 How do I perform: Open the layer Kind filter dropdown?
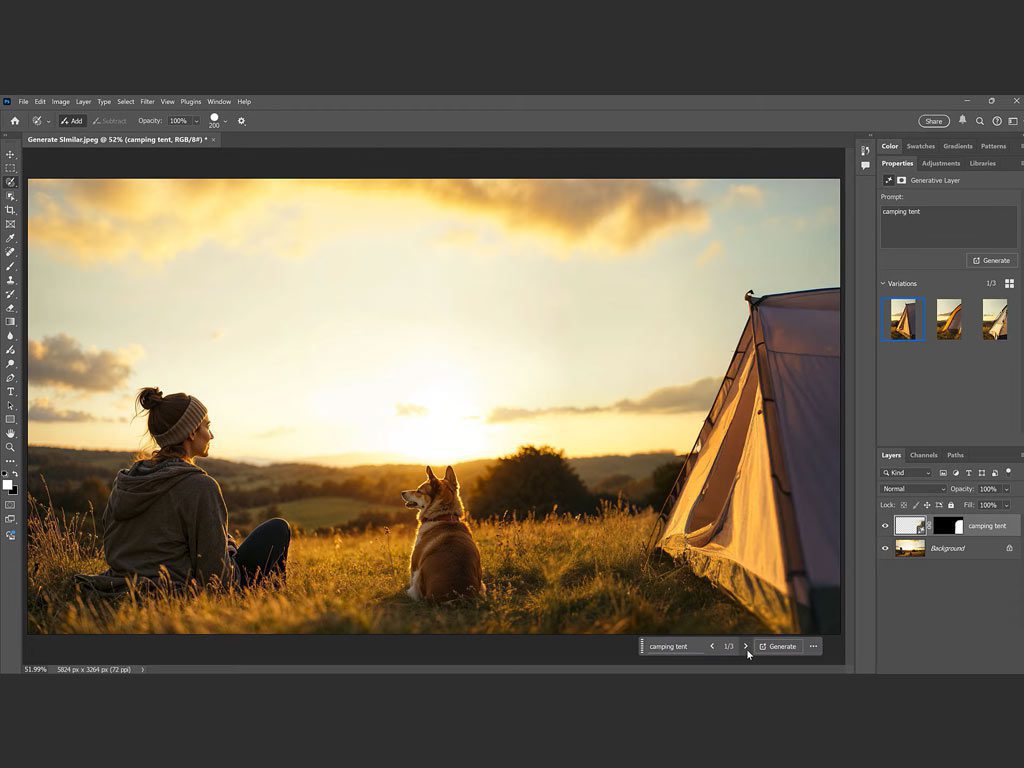[906, 472]
